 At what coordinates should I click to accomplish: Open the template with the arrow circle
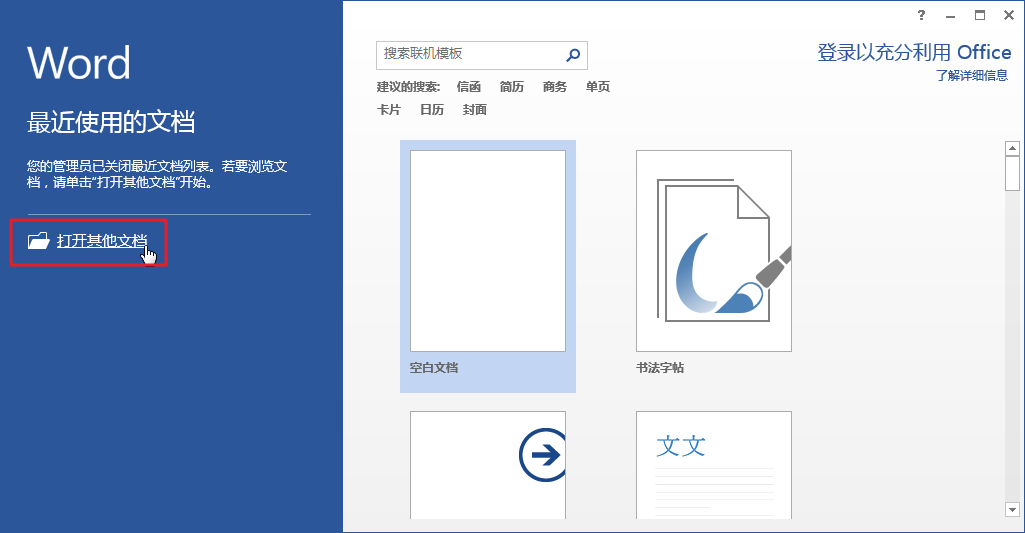pos(488,465)
